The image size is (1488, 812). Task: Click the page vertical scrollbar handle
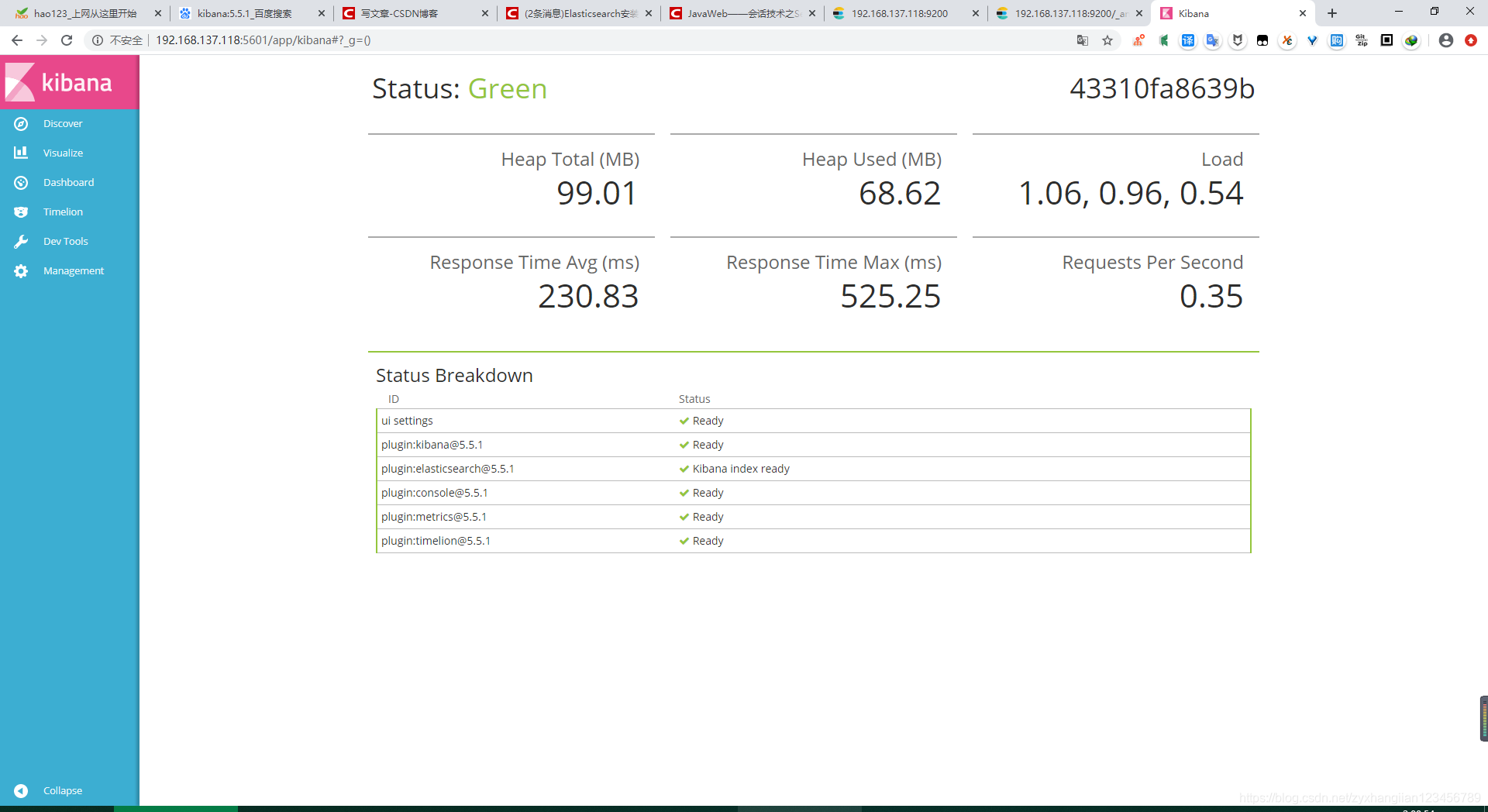[1483, 719]
